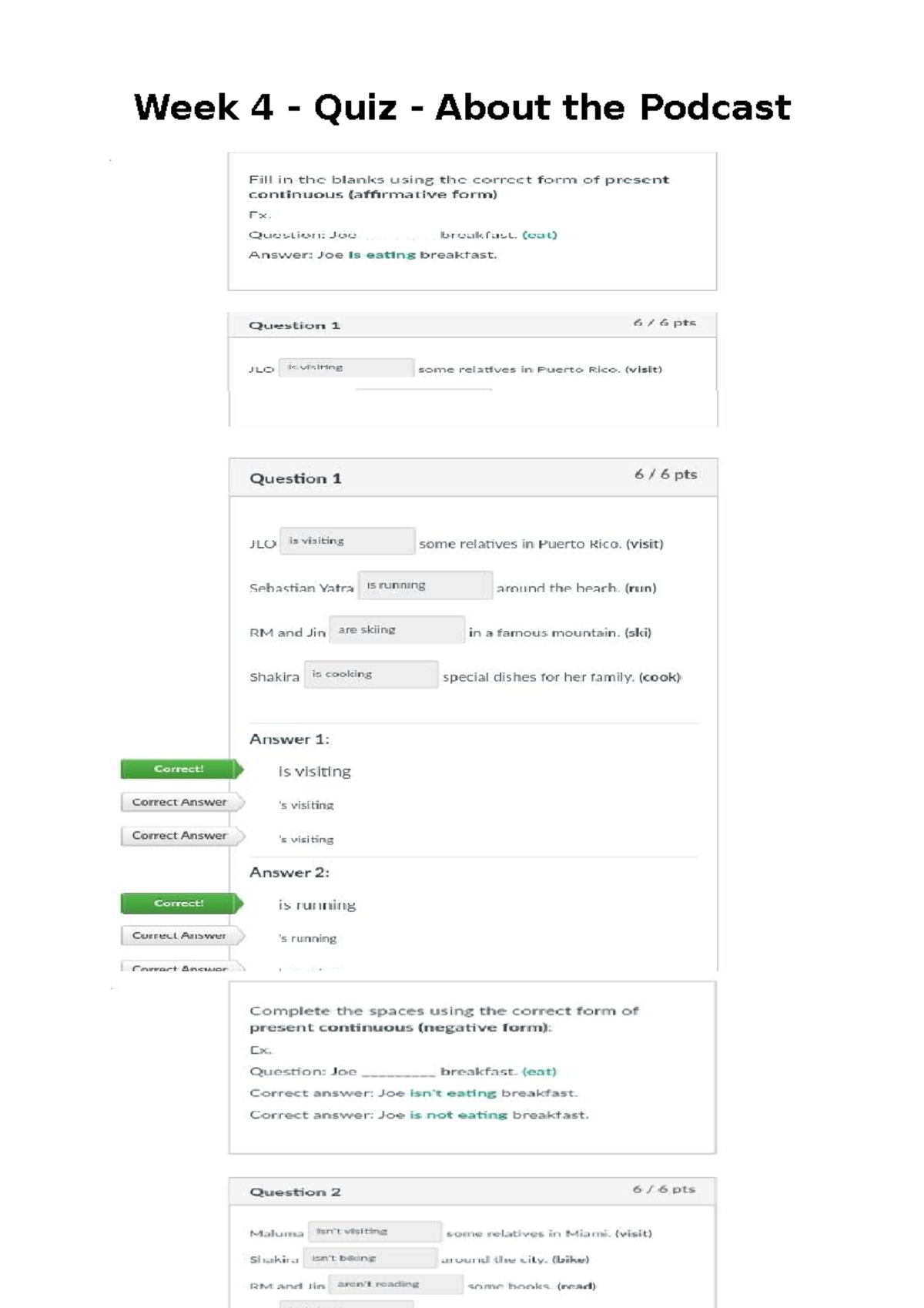The width and height of the screenshot is (924, 1308).
Task: Click green Correct! badge under Answer 2
Action: pos(180,903)
